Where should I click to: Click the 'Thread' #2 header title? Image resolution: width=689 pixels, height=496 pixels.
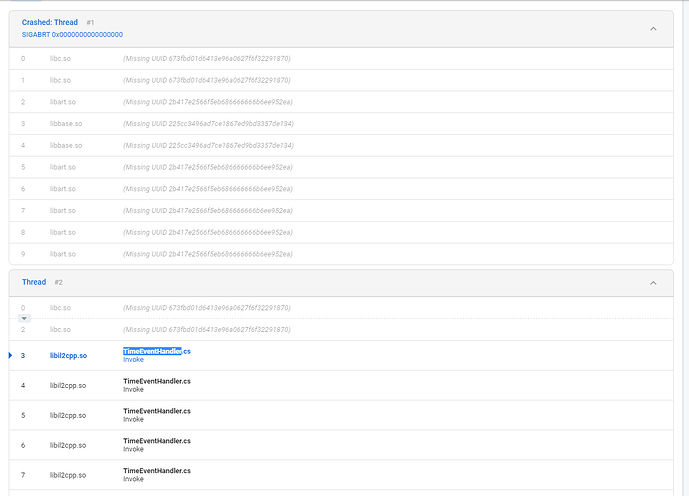(34, 282)
